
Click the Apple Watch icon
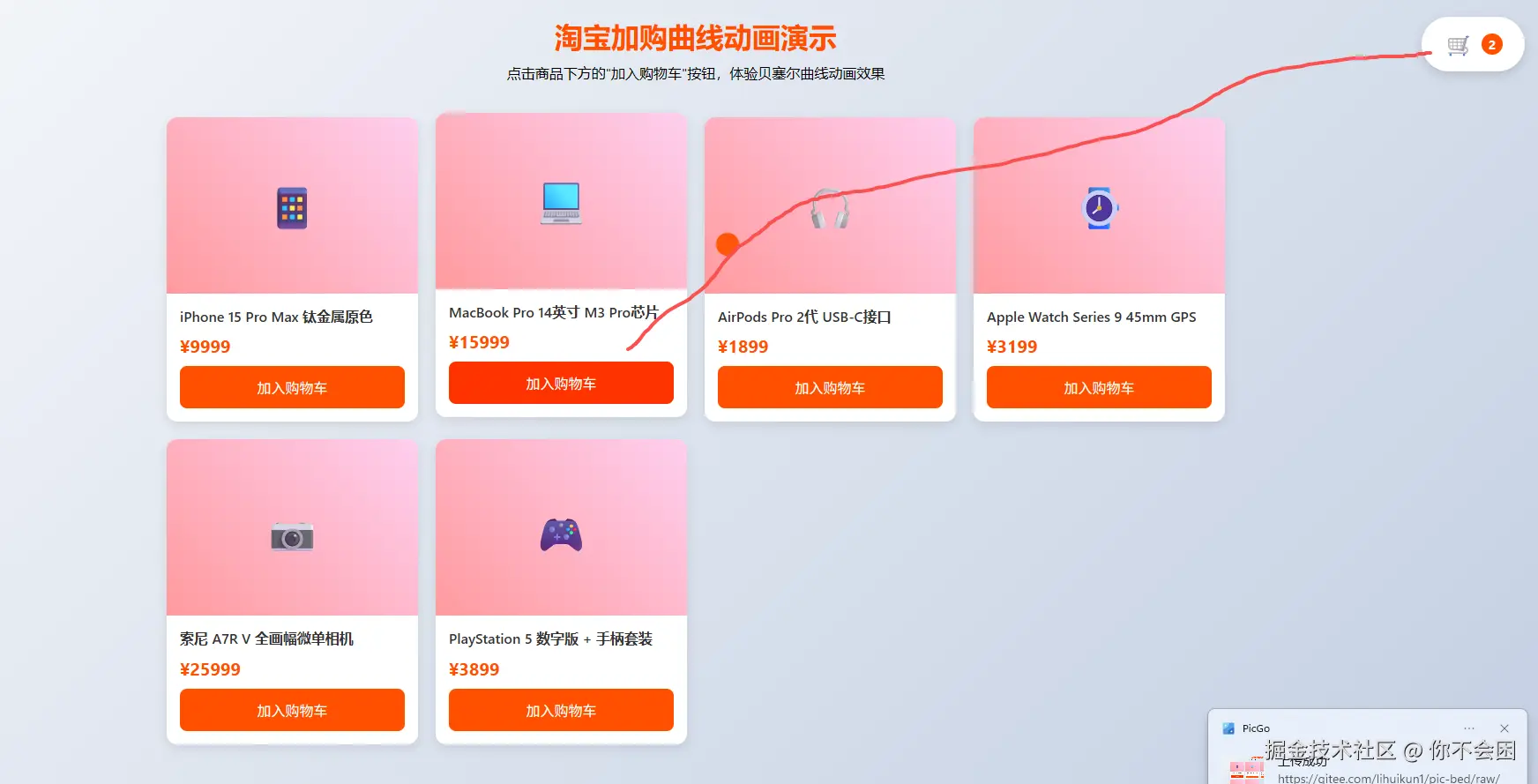[1099, 208]
